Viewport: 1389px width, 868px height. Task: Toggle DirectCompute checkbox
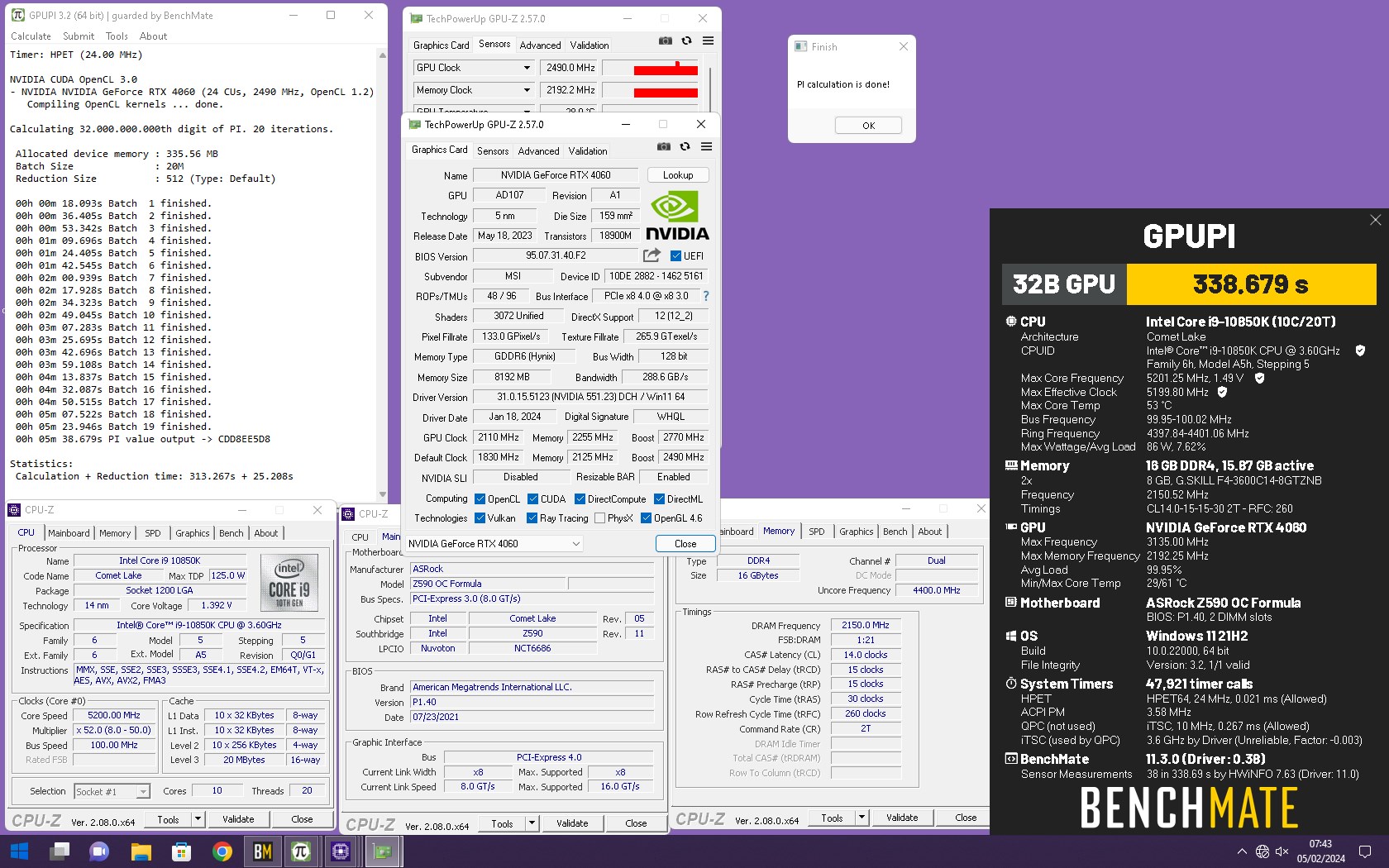point(580,499)
